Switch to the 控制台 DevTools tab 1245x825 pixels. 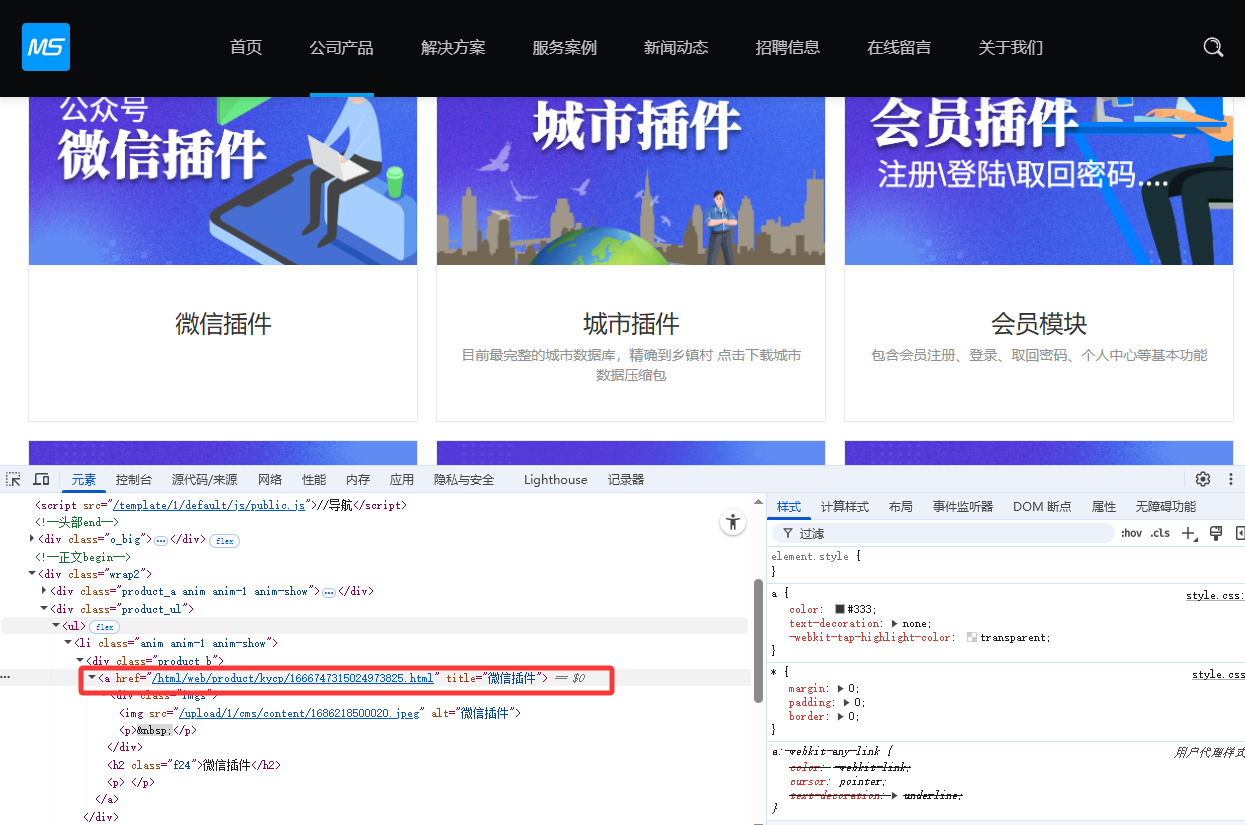(x=133, y=480)
